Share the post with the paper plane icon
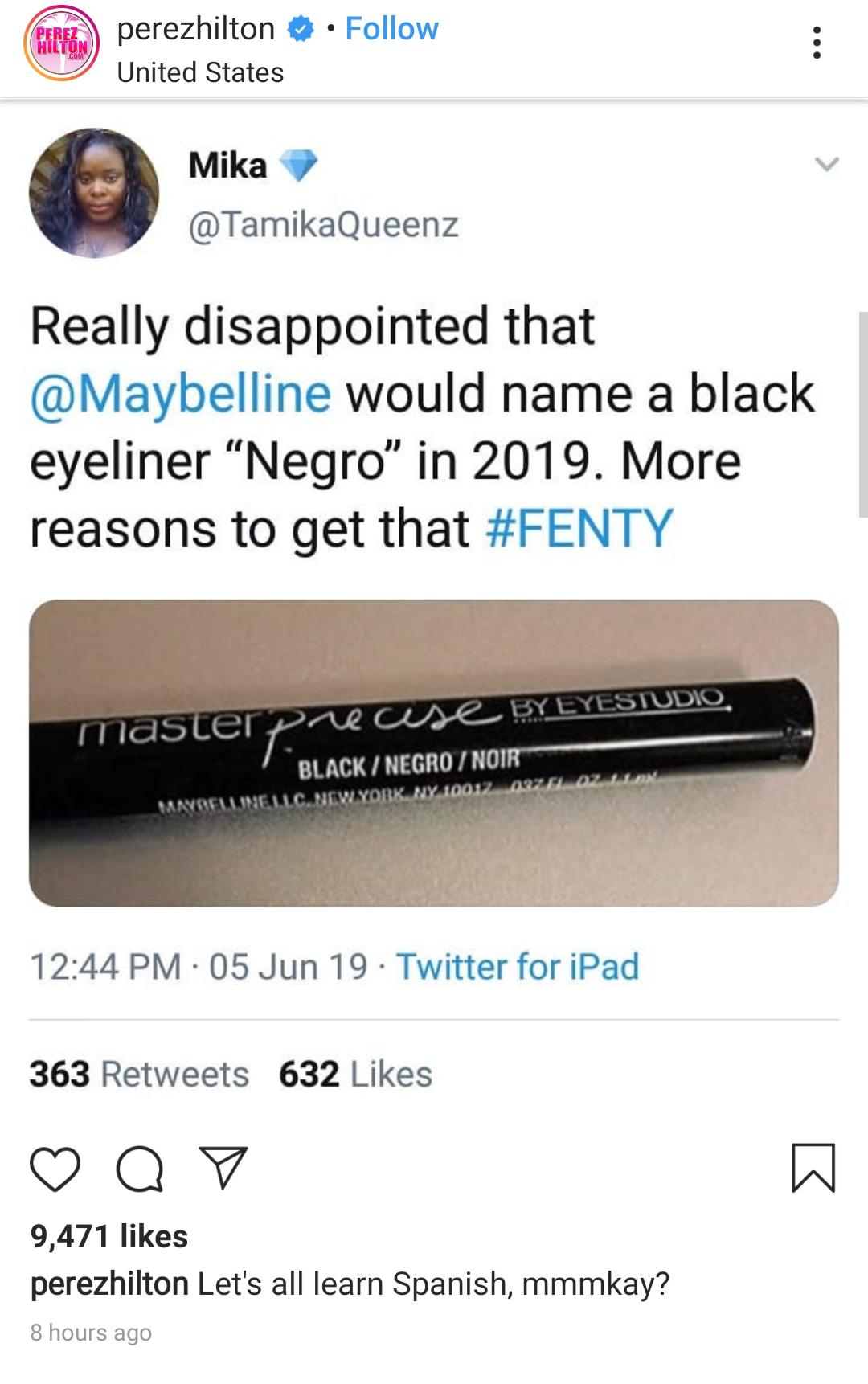This screenshot has width=868, height=1384. click(x=223, y=1168)
